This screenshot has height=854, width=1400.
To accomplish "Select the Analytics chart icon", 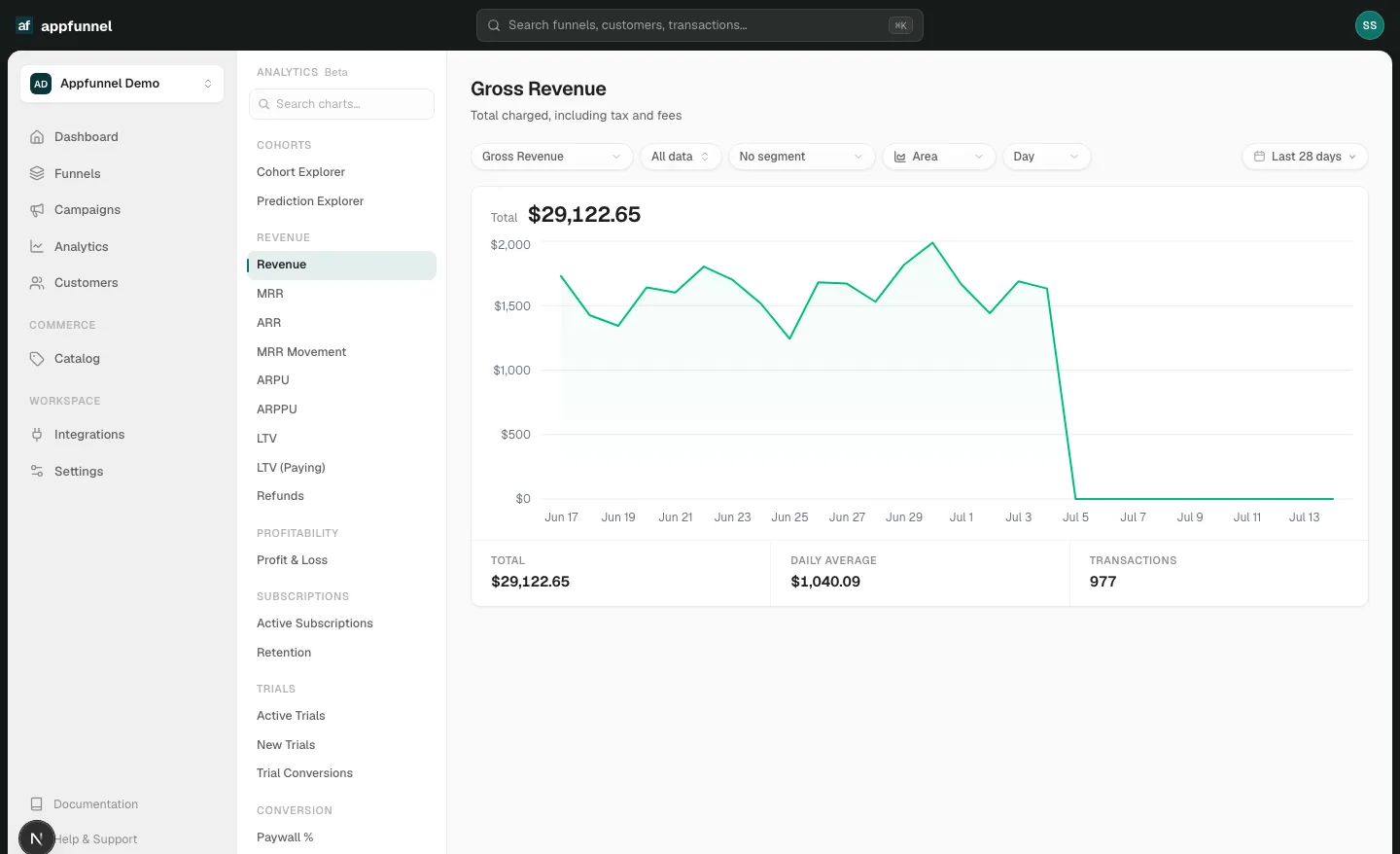I will click(37, 246).
